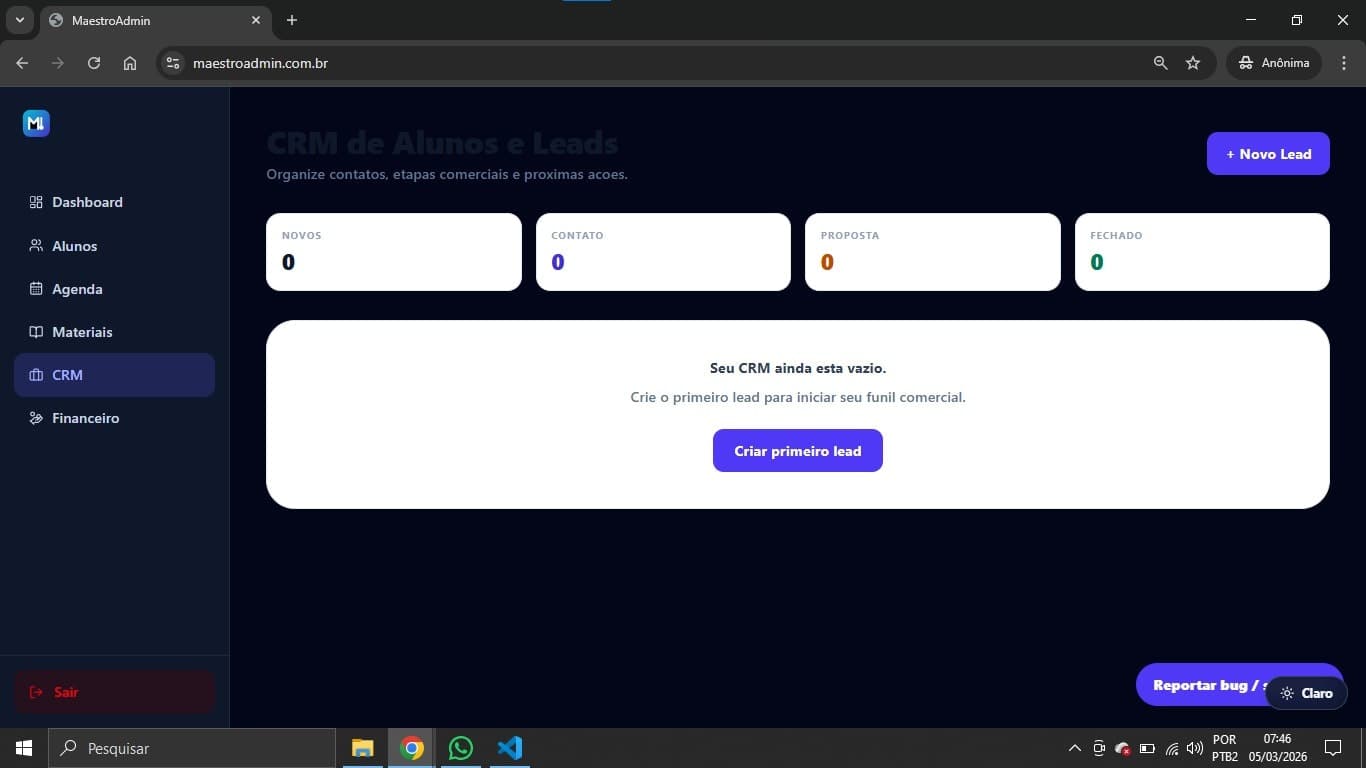
Task: Open Agenda via its calendar icon
Action: coord(35,289)
